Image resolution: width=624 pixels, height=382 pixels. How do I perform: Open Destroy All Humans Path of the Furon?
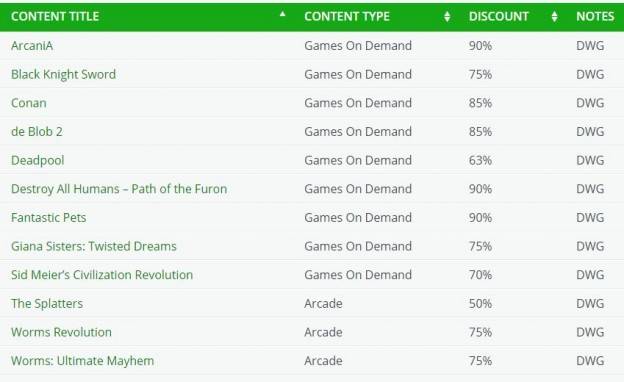click(119, 189)
